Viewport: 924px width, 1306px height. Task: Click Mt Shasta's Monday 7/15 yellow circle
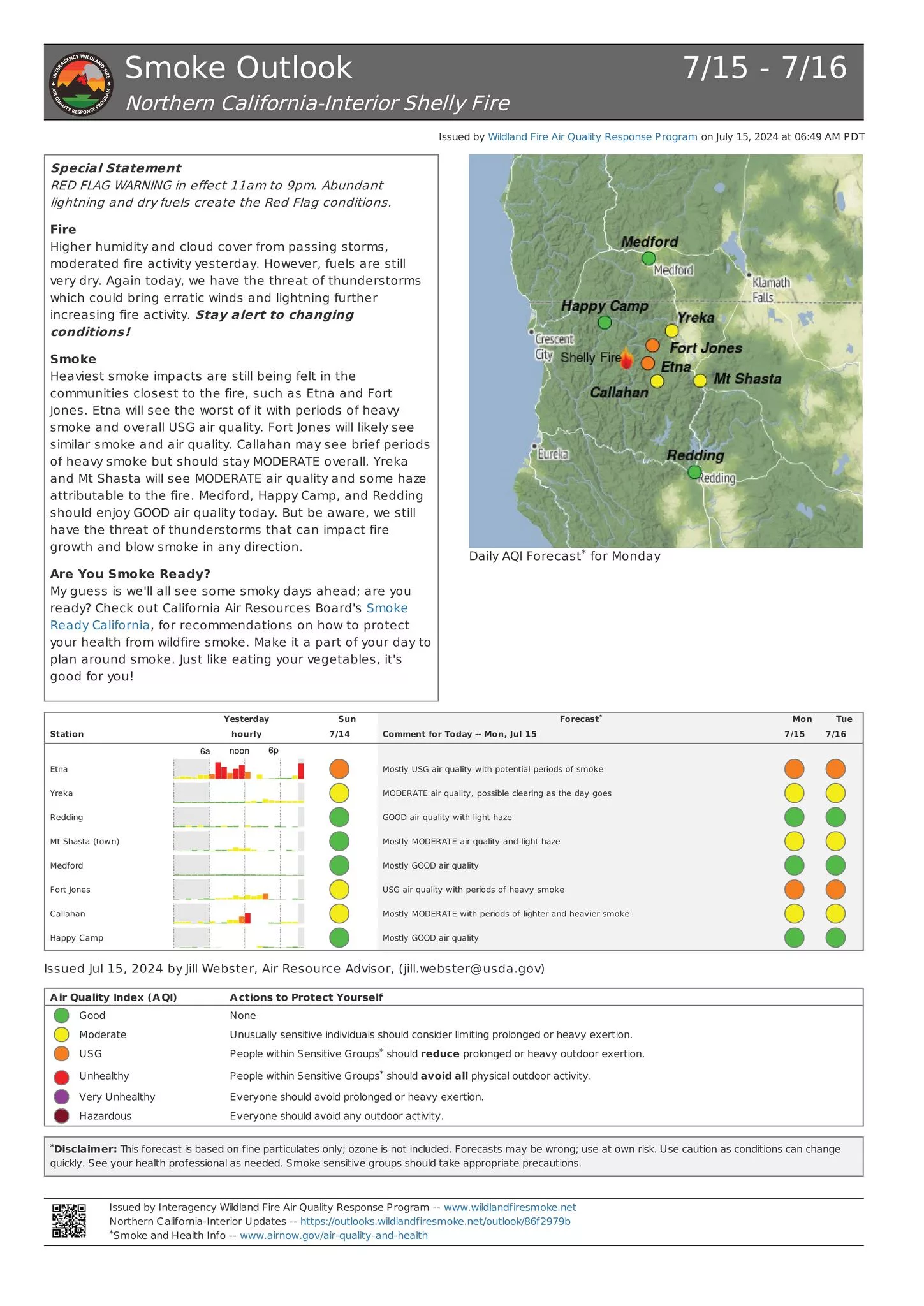point(795,841)
